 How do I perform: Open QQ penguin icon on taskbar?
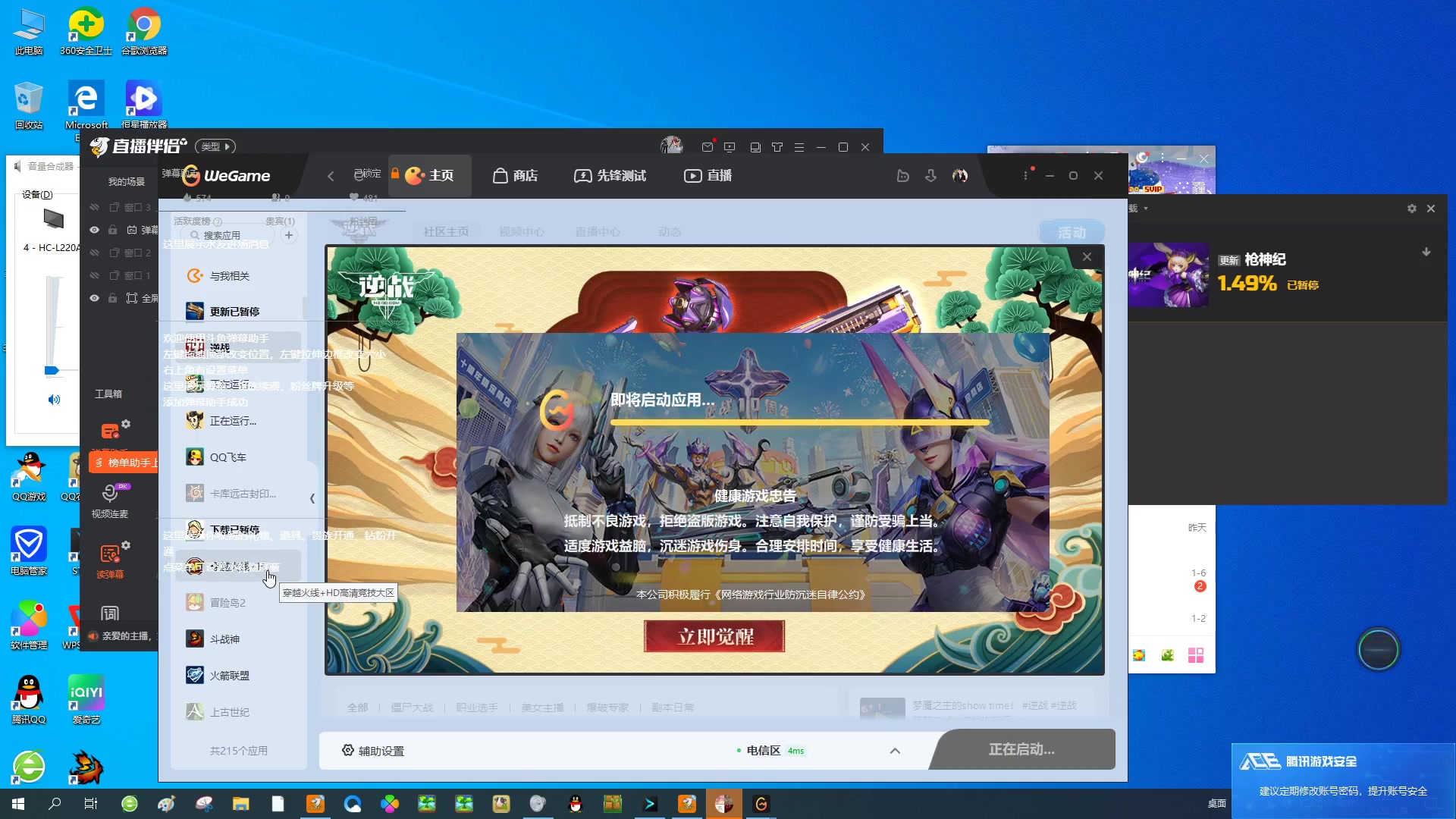[x=576, y=804]
